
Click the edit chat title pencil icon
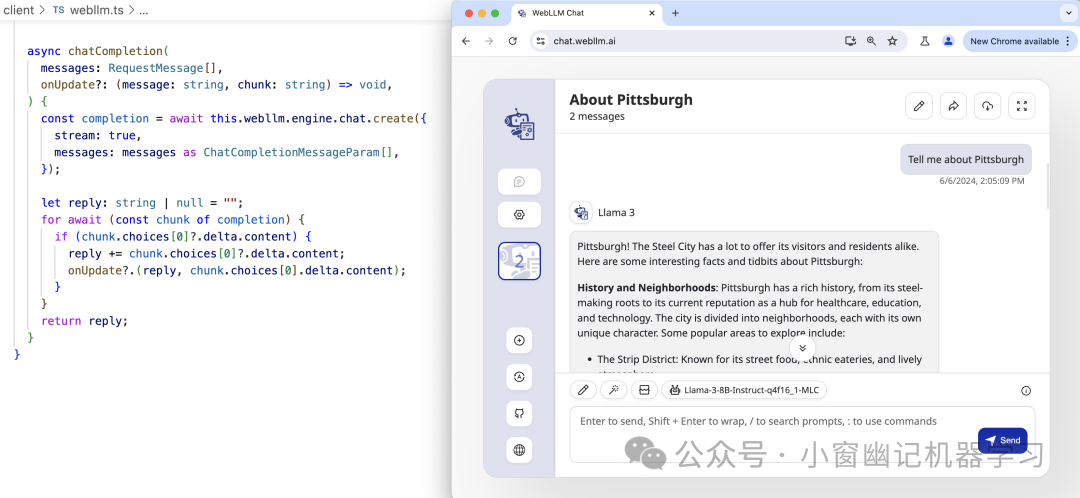tap(918, 106)
